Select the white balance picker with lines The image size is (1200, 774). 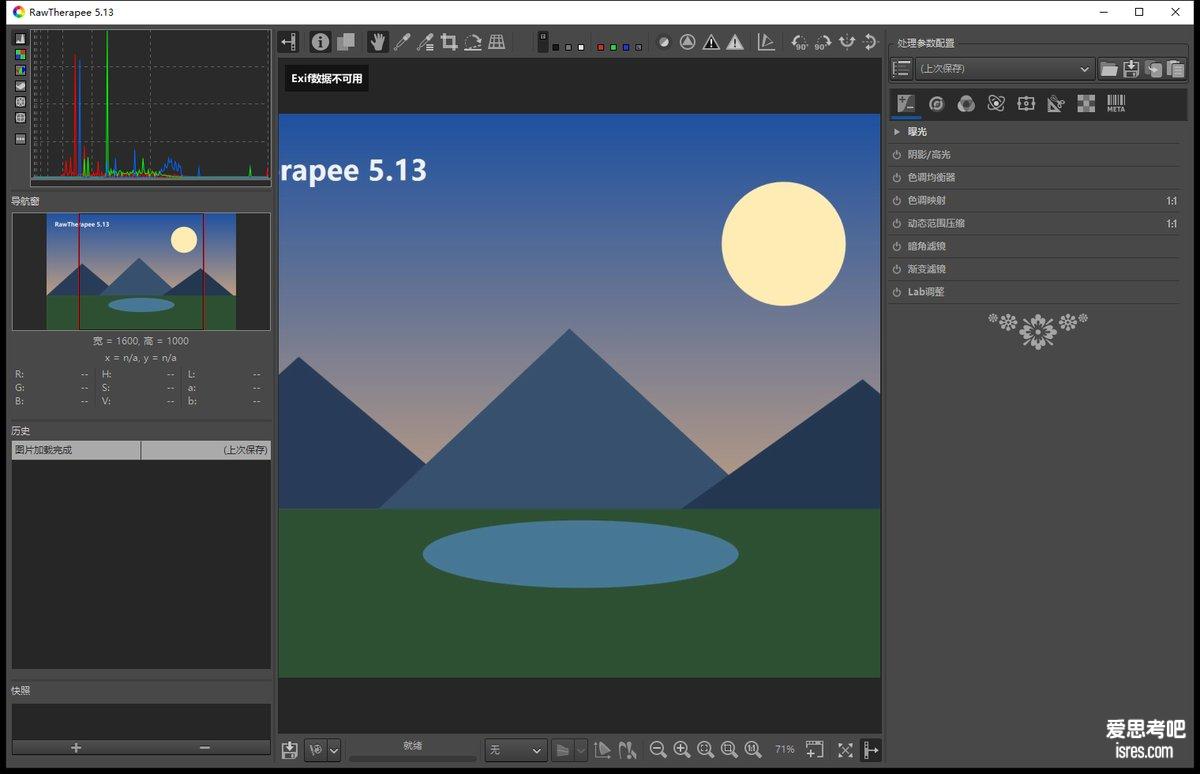(425, 42)
